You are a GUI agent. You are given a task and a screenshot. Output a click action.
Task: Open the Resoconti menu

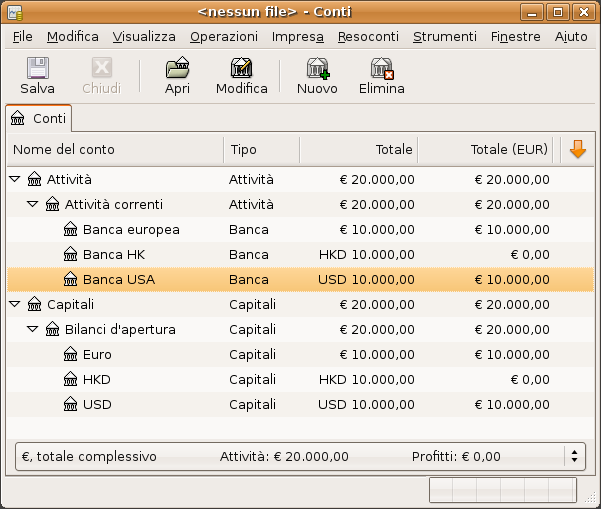368,36
